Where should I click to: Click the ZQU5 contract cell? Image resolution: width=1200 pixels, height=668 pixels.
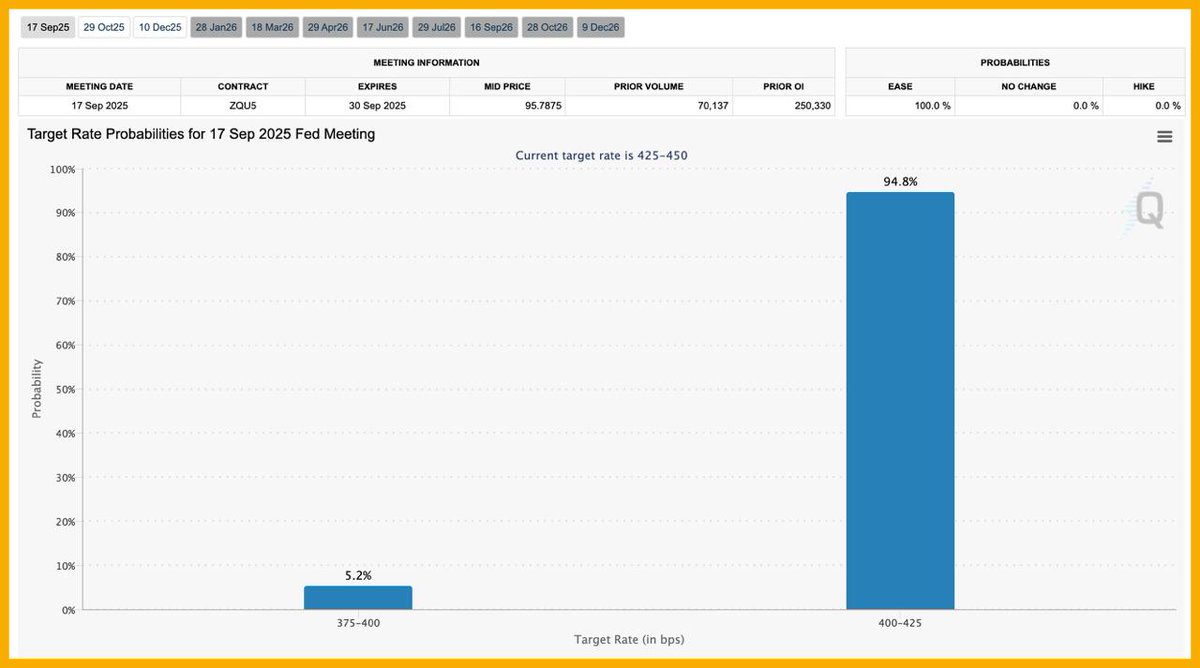pyautogui.click(x=242, y=105)
